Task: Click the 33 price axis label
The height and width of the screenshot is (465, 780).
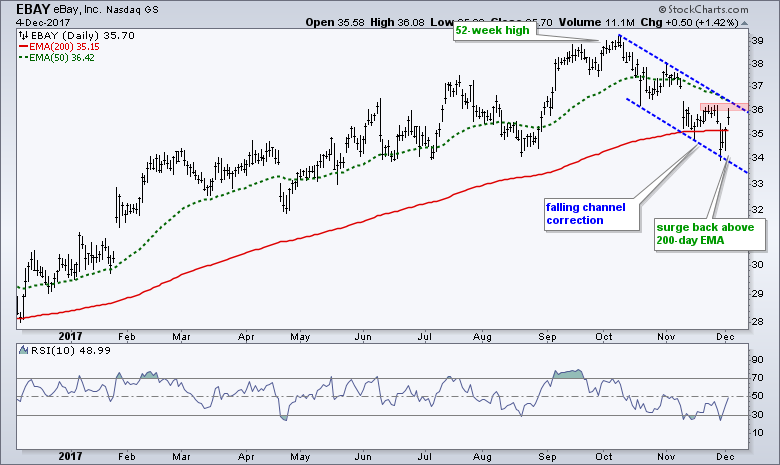Action: [757, 184]
